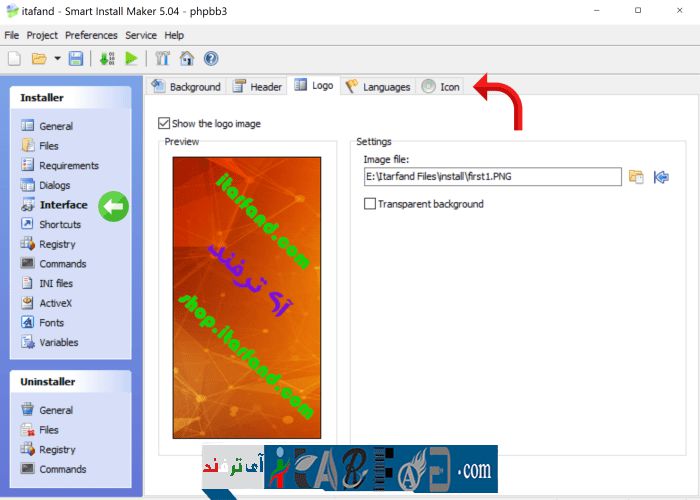Switch to the Background tab
Viewport: 700px width, 500px height.
[x=186, y=87]
